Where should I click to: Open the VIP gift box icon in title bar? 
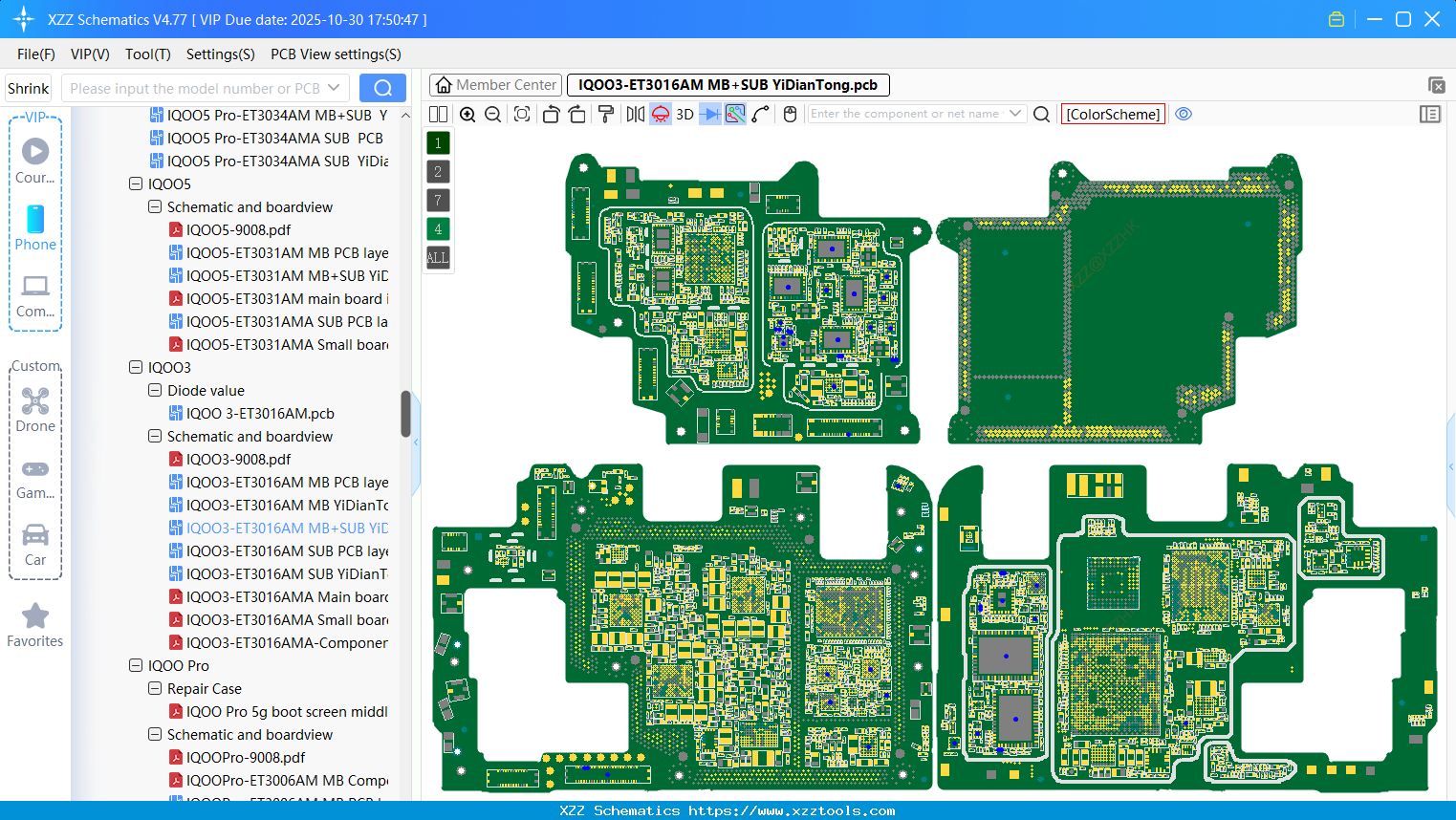click(1336, 19)
